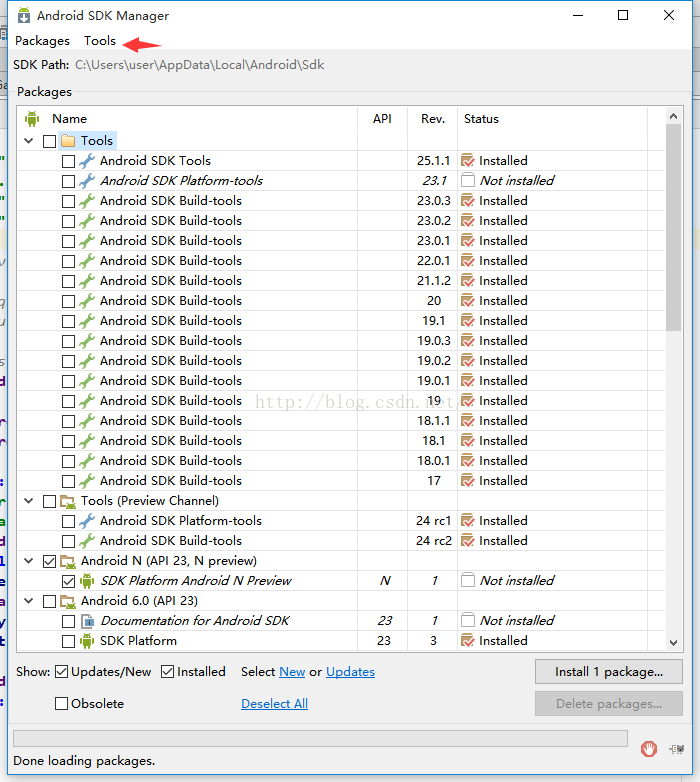
Task: Check the Tools folder checkbox
Action: coord(49,141)
